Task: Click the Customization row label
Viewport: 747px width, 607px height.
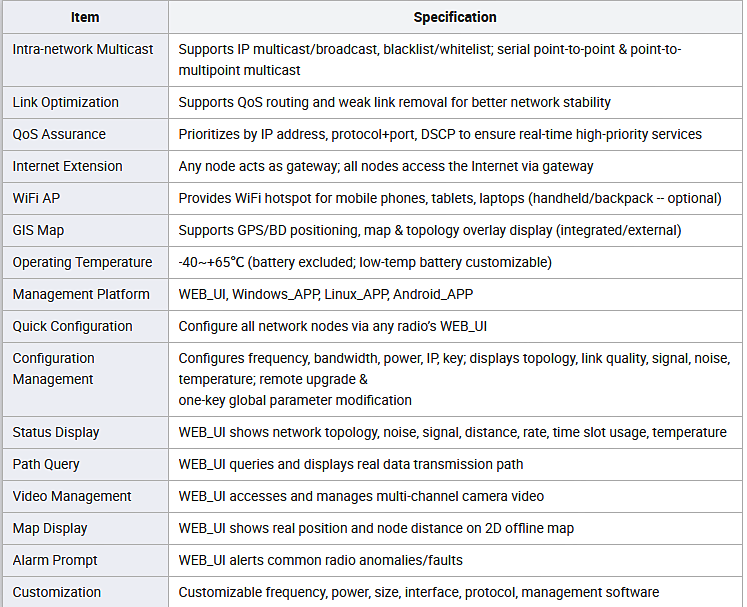Action: pos(57,592)
